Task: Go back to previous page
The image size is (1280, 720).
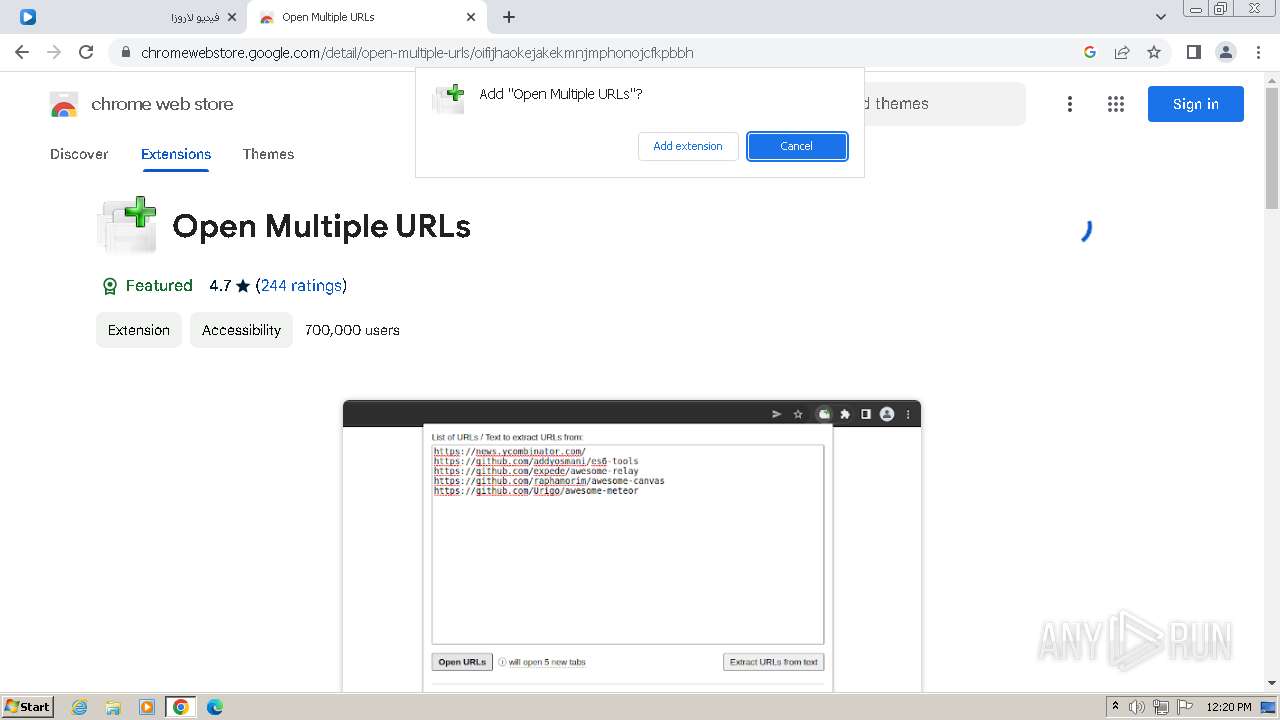Action: [x=22, y=52]
